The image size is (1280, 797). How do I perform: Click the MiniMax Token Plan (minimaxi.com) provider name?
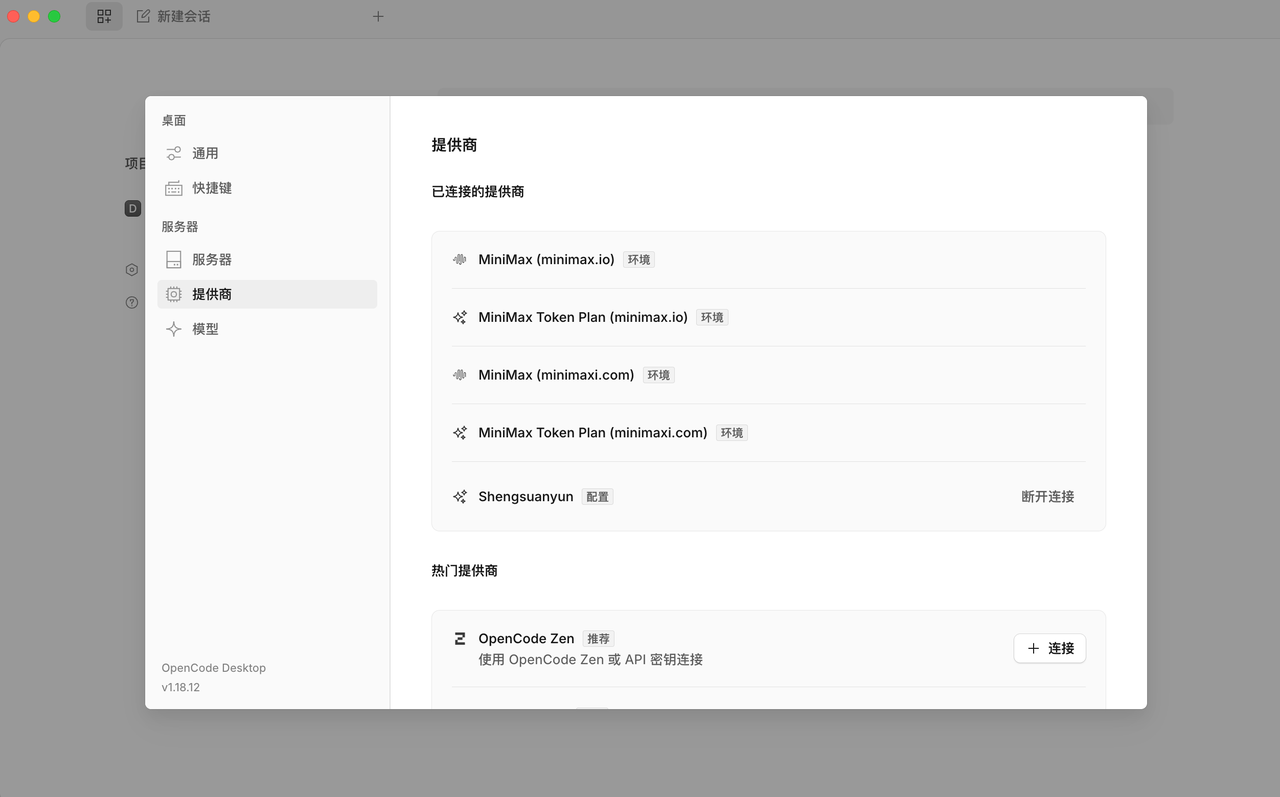point(593,433)
